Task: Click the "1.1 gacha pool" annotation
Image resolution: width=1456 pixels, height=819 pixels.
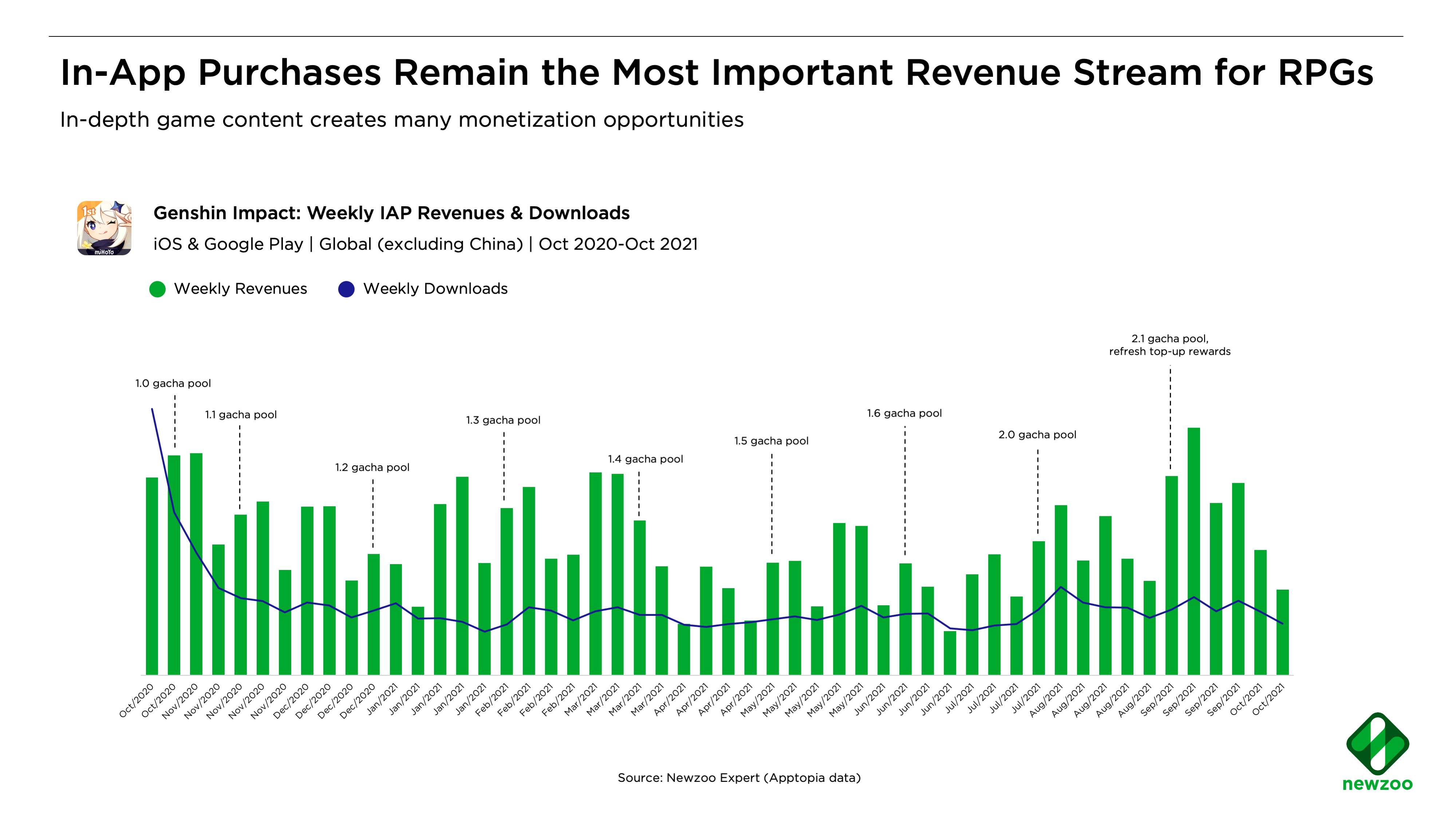Action: coord(241,415)
